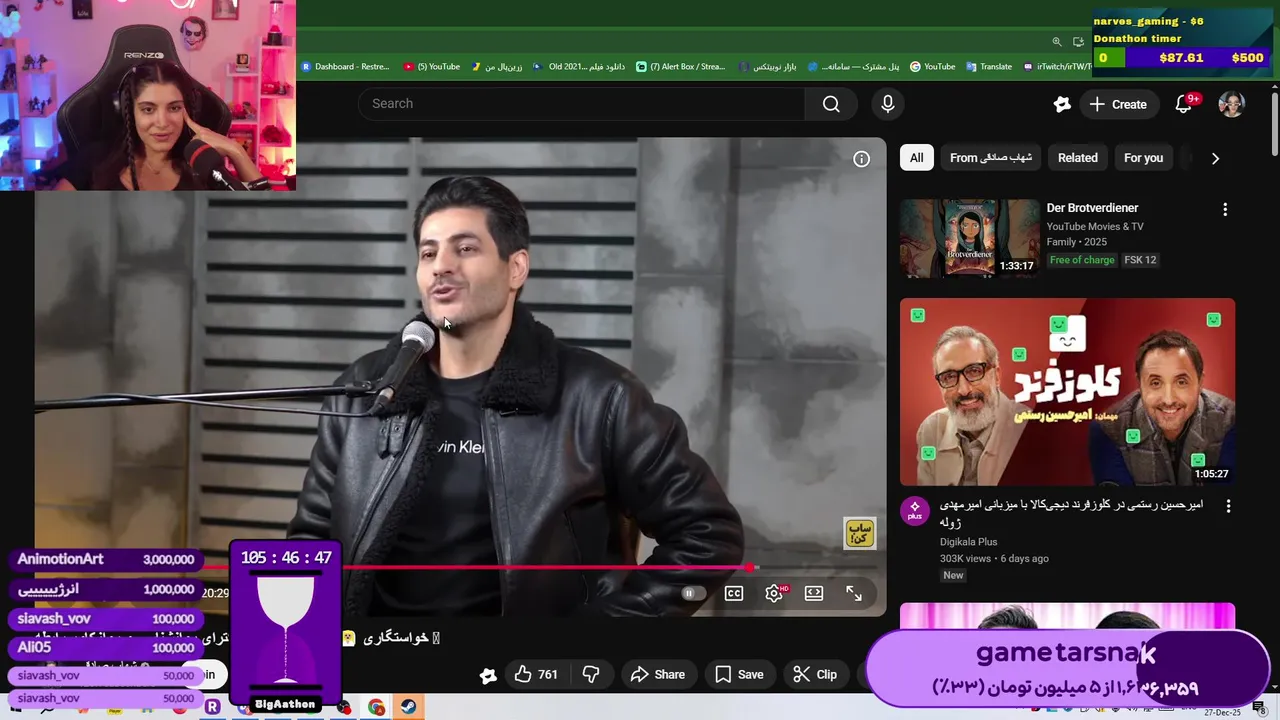Open the (5) YouTube bookmark
1280x720 pixels.
pyautogui.click(x=432, y=67)
